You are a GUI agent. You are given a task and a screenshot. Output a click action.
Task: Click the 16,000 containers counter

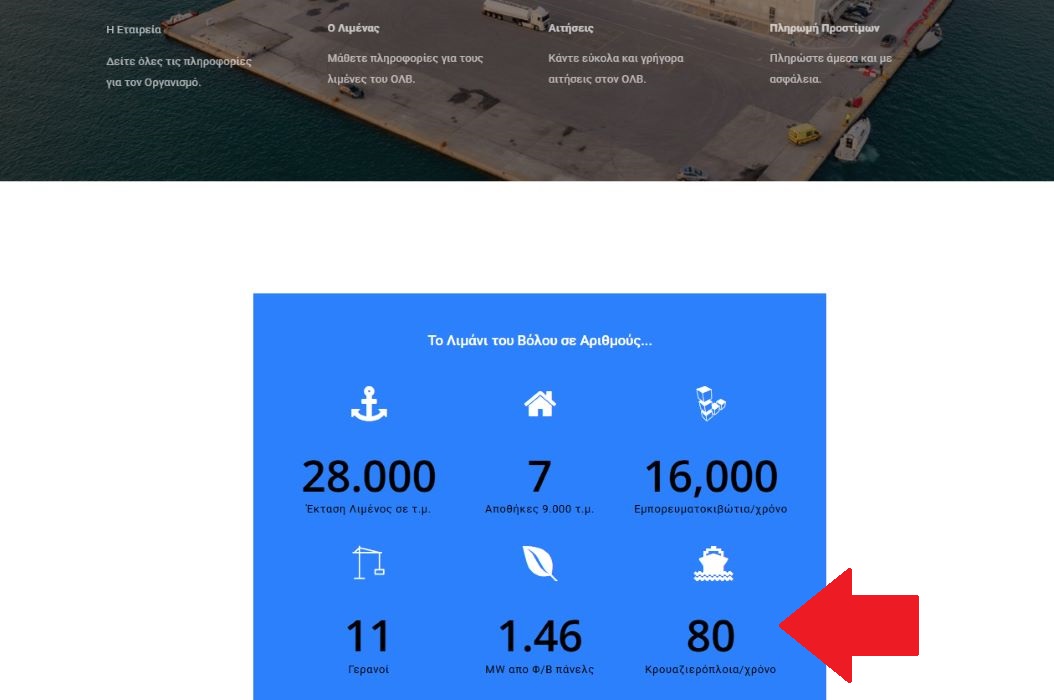711,477
